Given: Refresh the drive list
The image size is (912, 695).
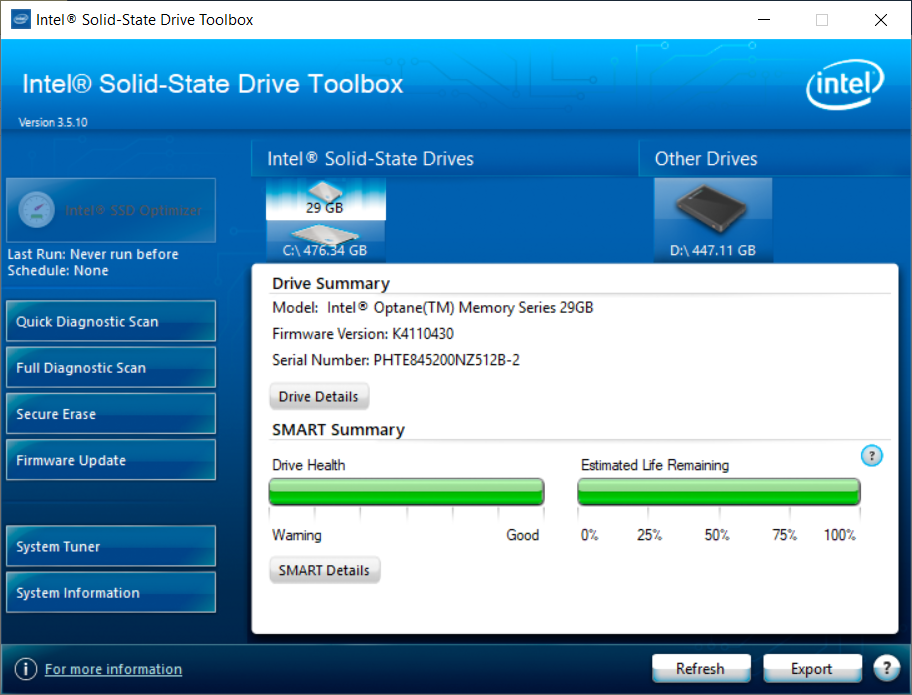Looking at the screenshot, I should [x=701, y=669].
